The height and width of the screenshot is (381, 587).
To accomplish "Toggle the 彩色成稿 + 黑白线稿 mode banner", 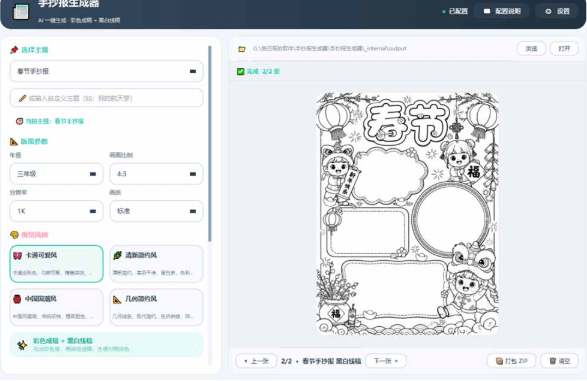I will tap(106, 345).
